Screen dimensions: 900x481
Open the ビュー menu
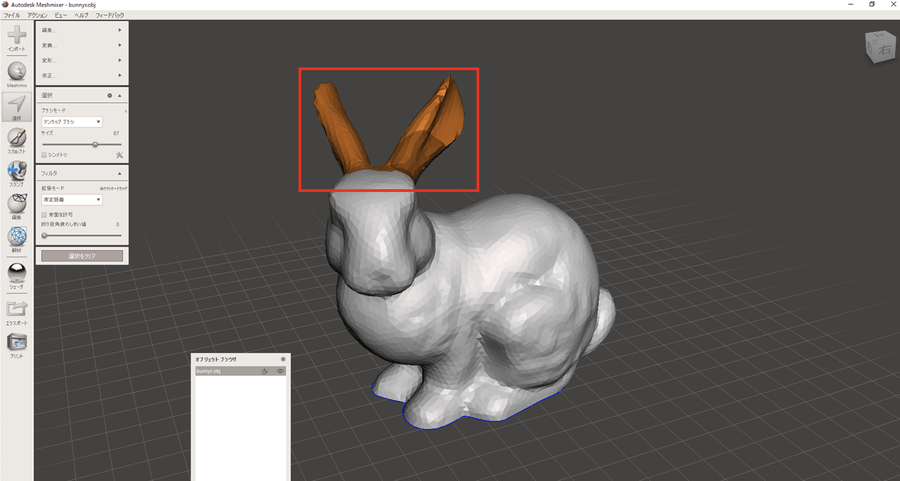(61, 15)
